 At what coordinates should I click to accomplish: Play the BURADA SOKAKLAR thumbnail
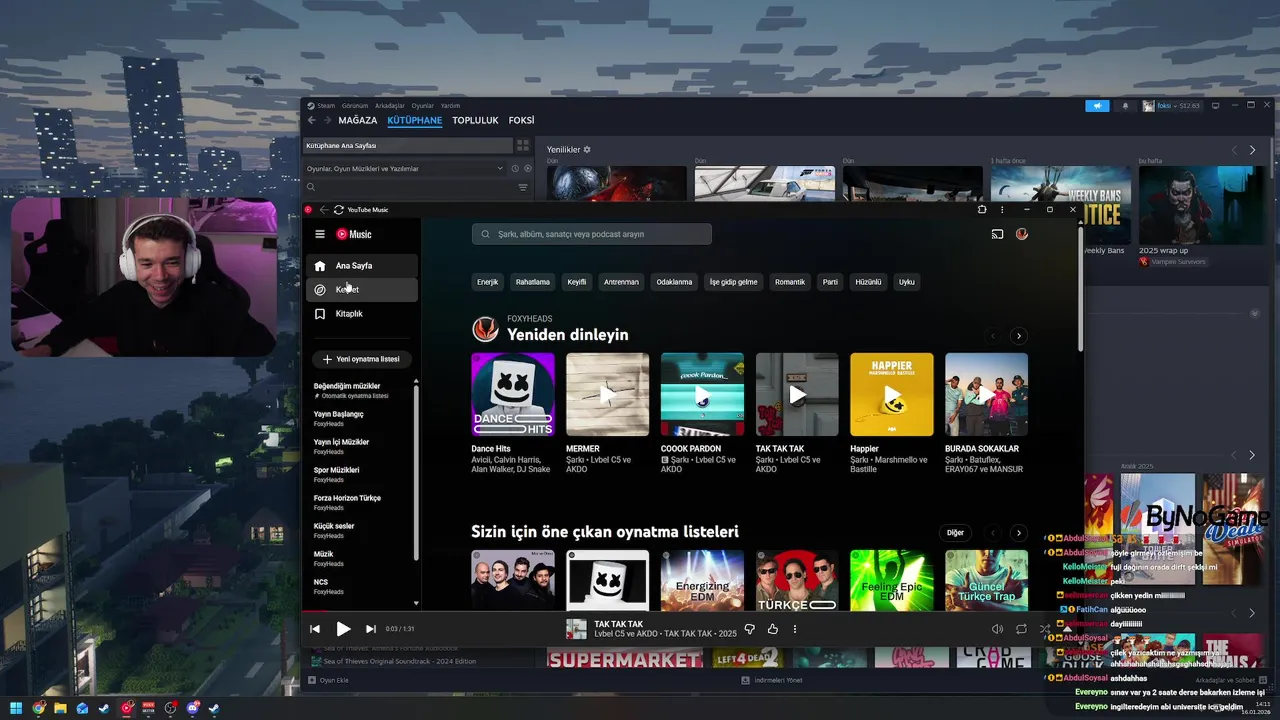(986, 394)
